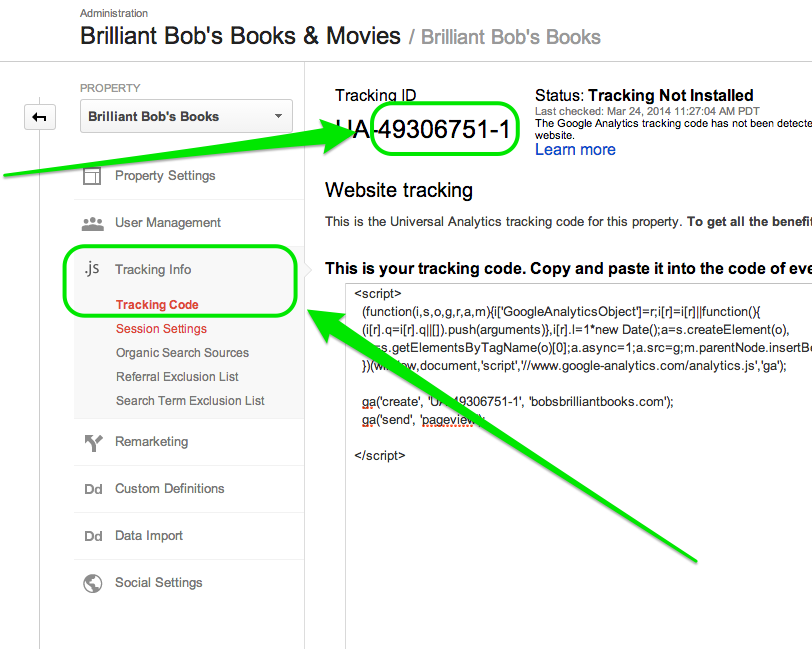This screenshot has height=649, width=812.
Task: Open Organic Search Sources
Action: [x=182, y=353]
